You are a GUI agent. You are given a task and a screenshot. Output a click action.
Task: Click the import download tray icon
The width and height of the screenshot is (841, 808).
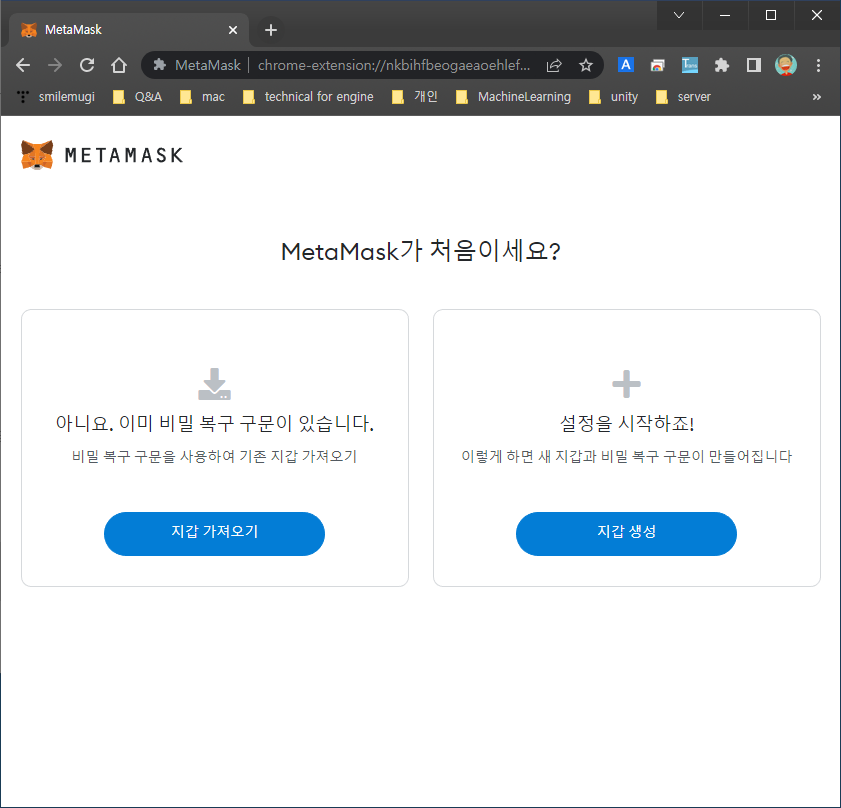tap(214, 384)
